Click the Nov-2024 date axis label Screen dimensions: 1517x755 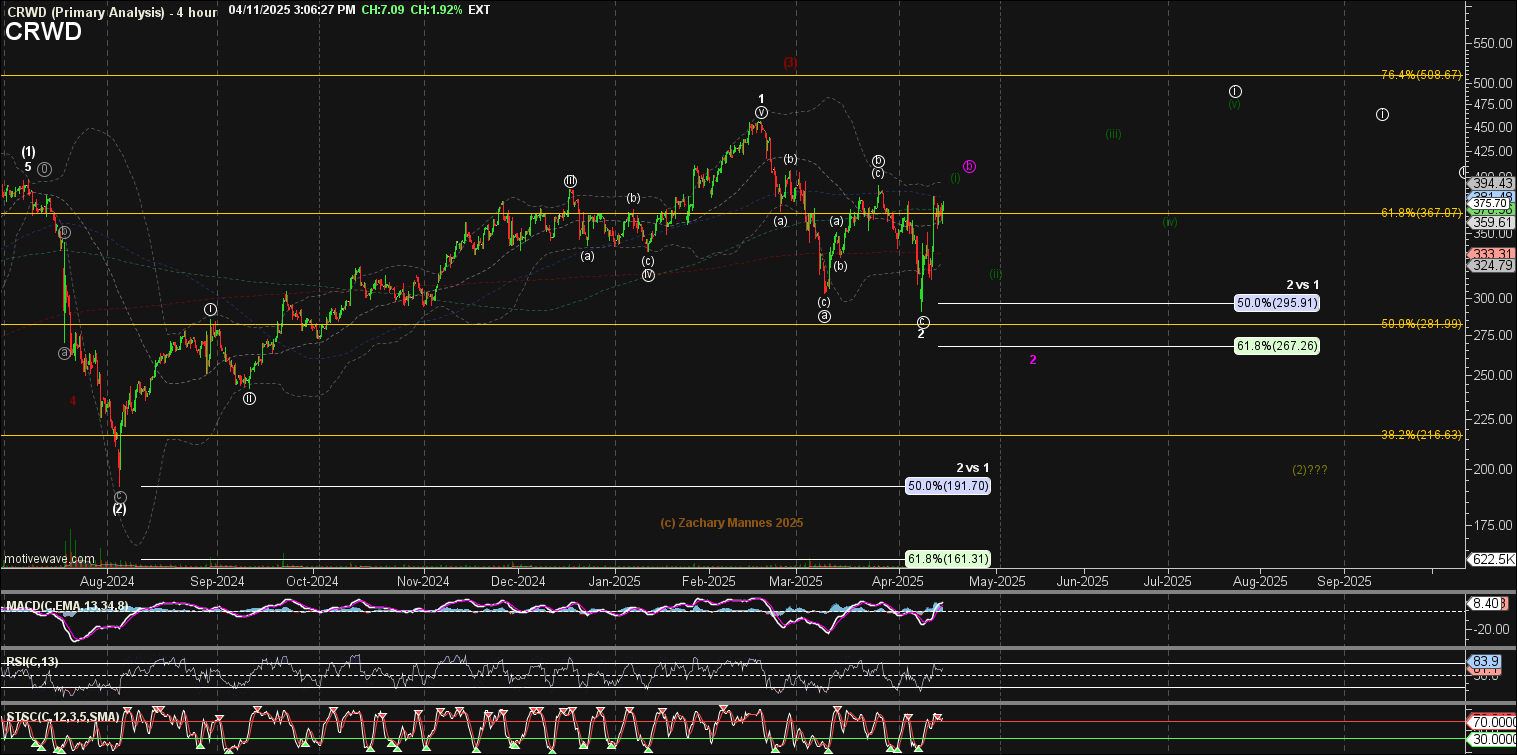(422, 581)
